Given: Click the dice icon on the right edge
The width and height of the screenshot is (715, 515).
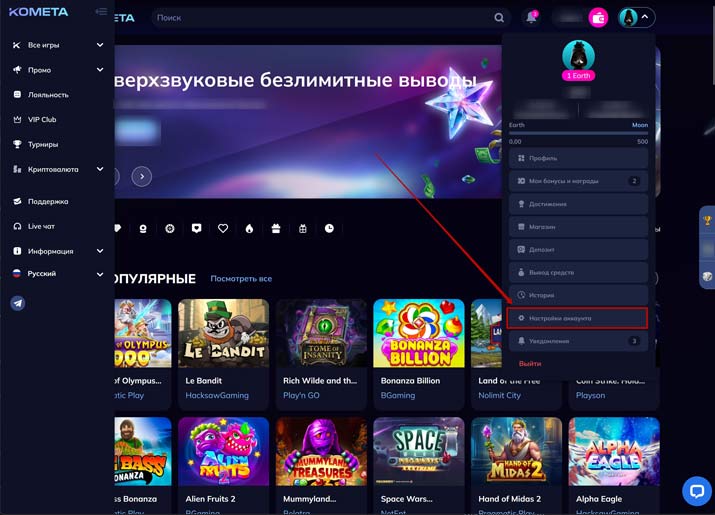Looking at the screenshot, I should tap(707, 276).
